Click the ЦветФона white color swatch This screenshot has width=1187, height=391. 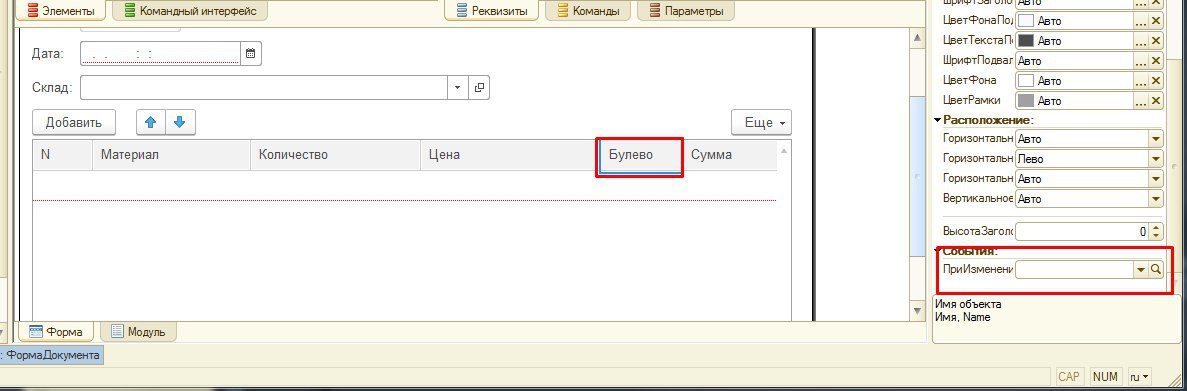coord(1027,80)
